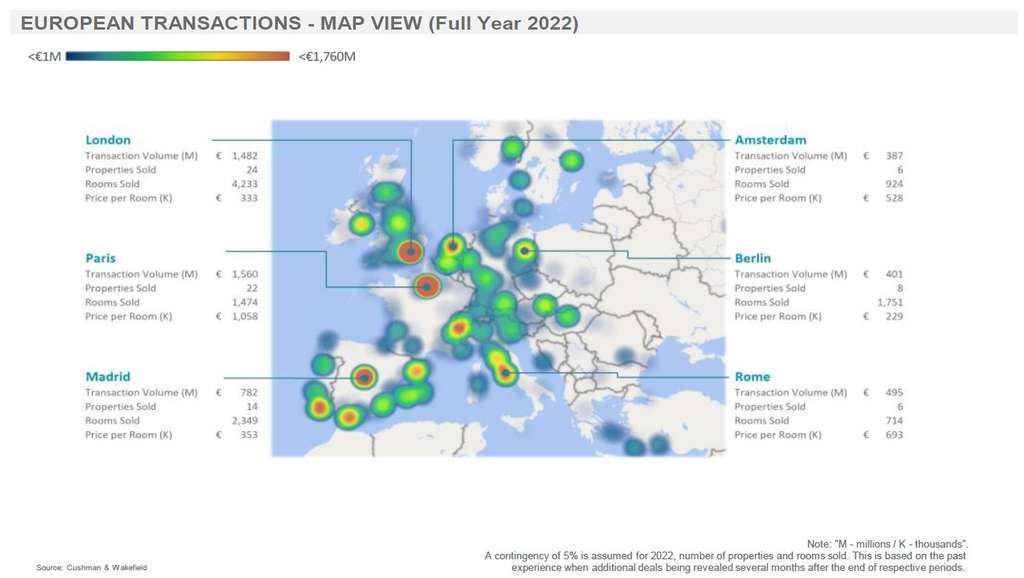Select London Transaction Volume value 1,482
The image size is (1024, 578).
coord(244,156)
